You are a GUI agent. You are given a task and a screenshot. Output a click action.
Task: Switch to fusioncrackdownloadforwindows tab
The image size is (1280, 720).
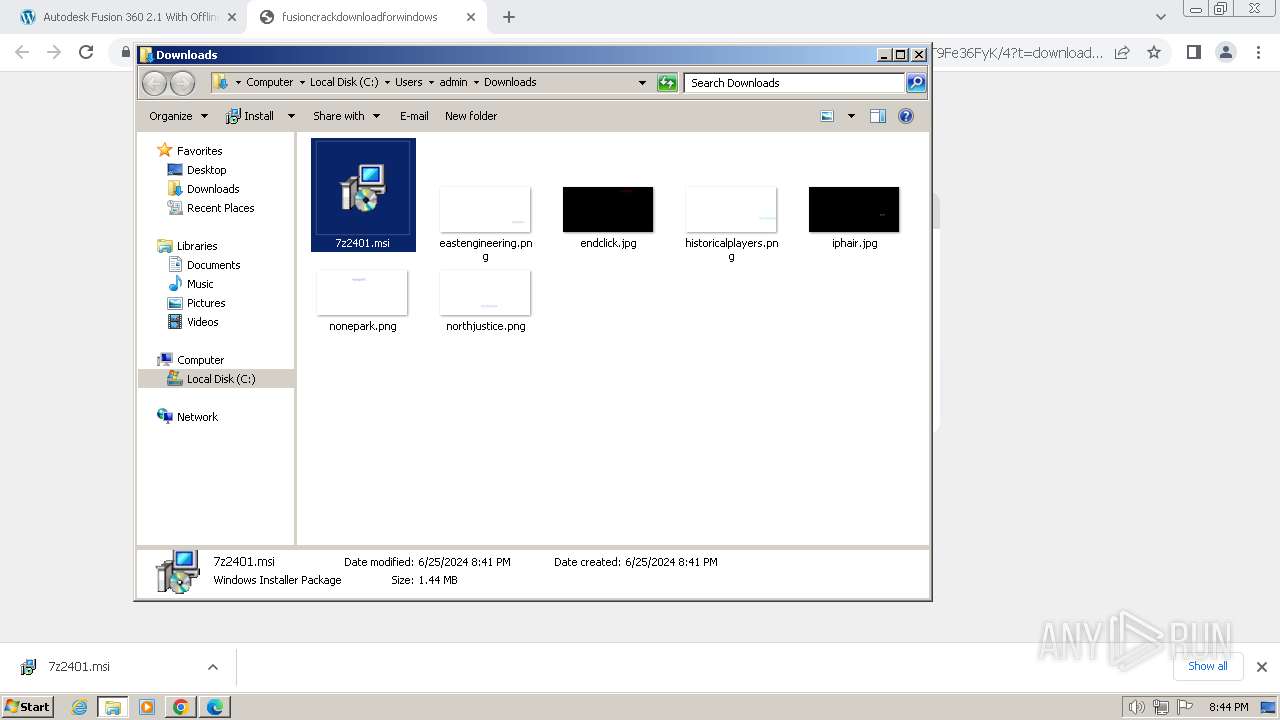point(360,17)
